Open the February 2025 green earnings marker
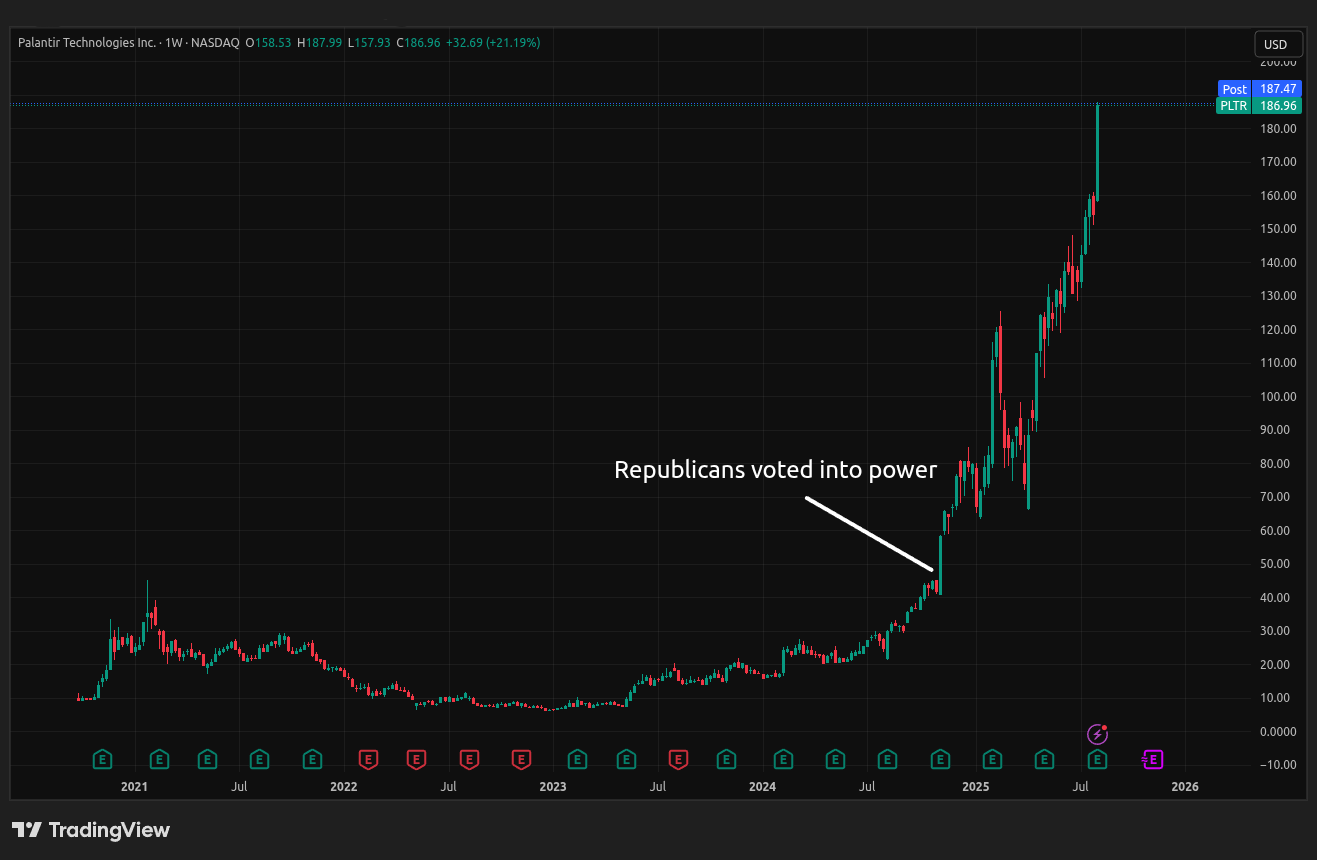 pos(992,760)
